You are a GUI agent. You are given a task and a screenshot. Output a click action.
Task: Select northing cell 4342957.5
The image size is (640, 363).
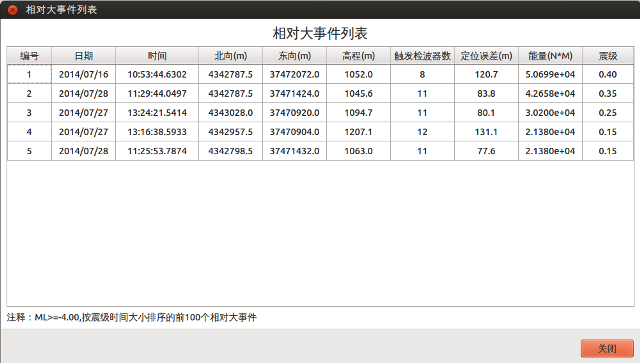[231, 132]
